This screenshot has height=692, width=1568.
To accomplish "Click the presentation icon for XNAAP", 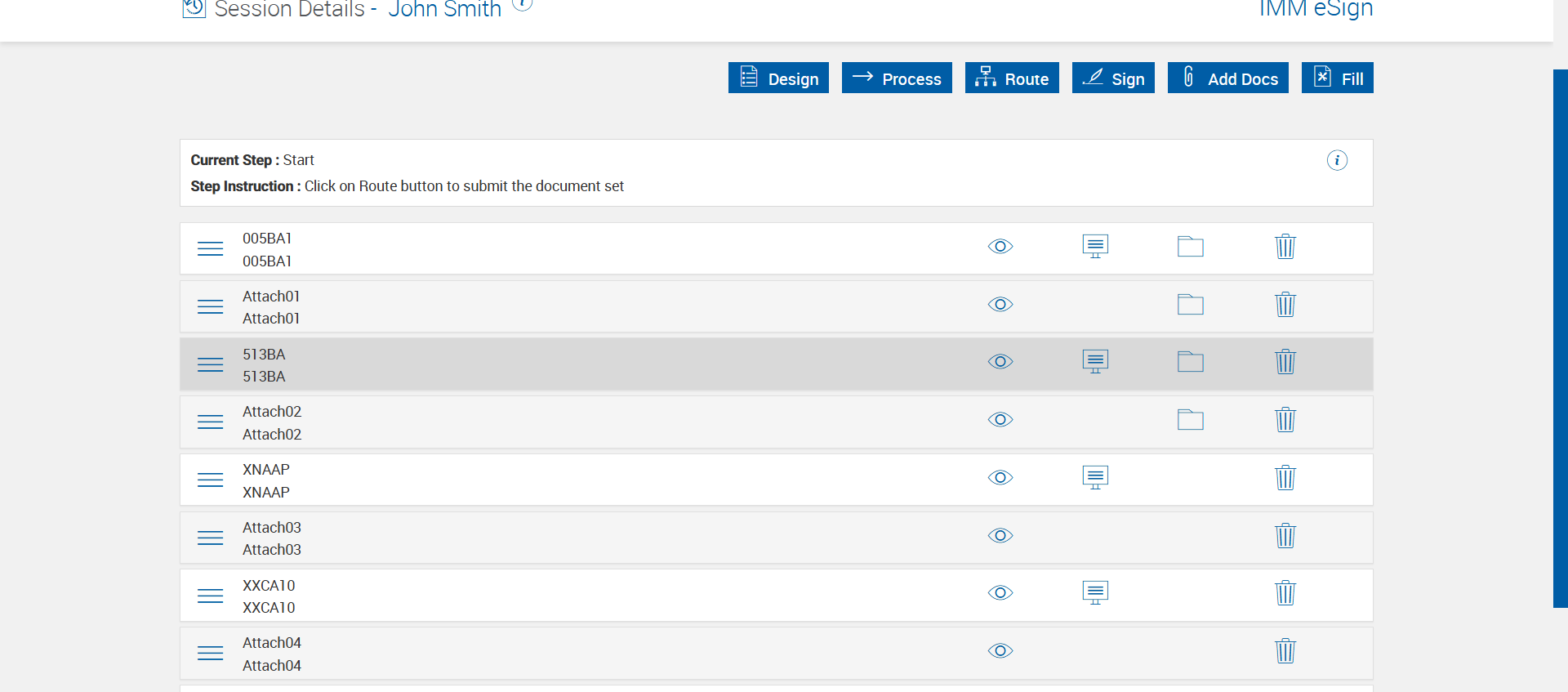I will [x=1095, y=477].
